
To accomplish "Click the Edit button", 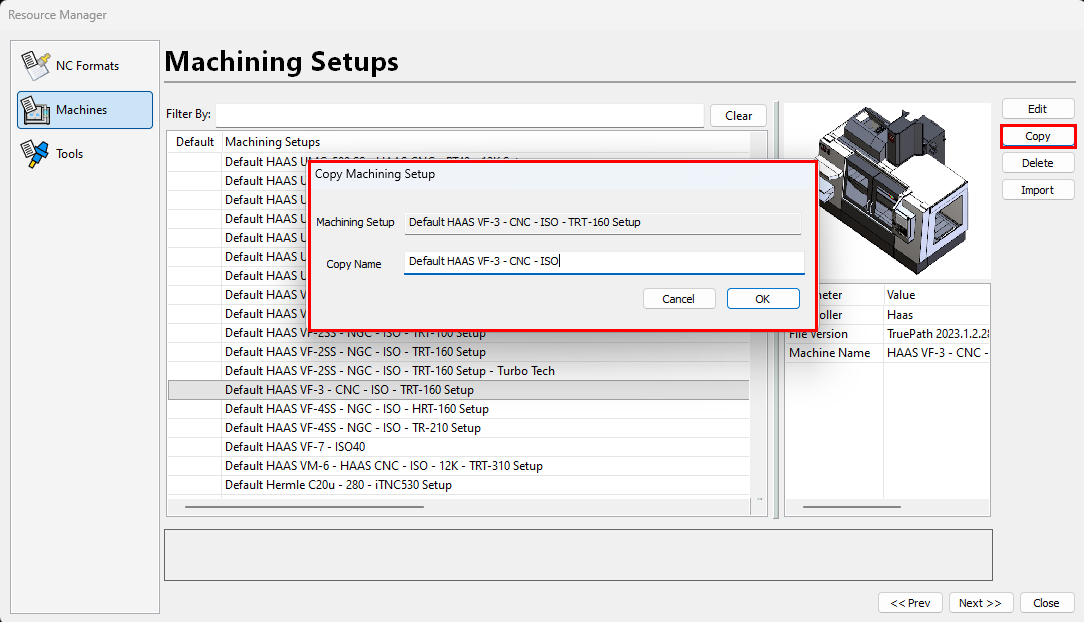I will (1038, 109).
